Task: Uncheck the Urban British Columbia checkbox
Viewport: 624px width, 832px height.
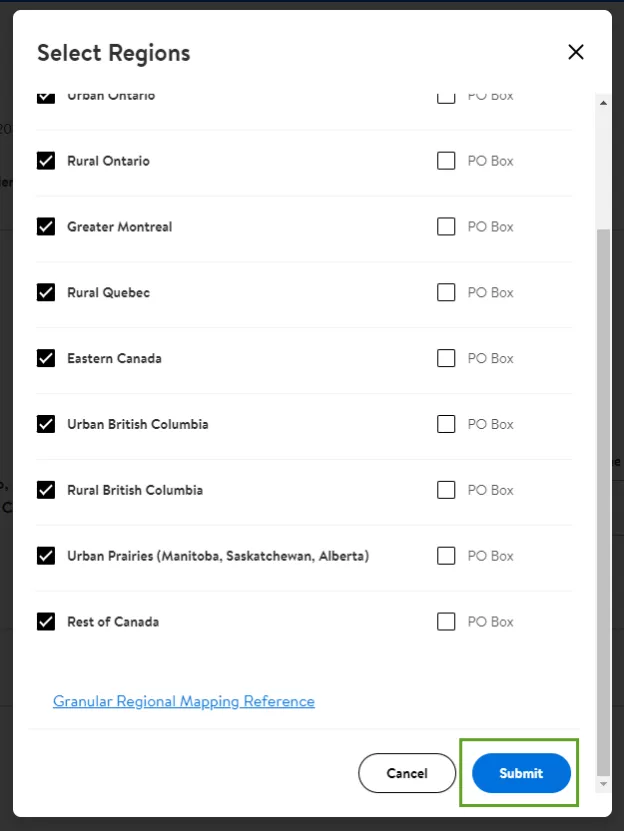Action: (x=46, y=424)
